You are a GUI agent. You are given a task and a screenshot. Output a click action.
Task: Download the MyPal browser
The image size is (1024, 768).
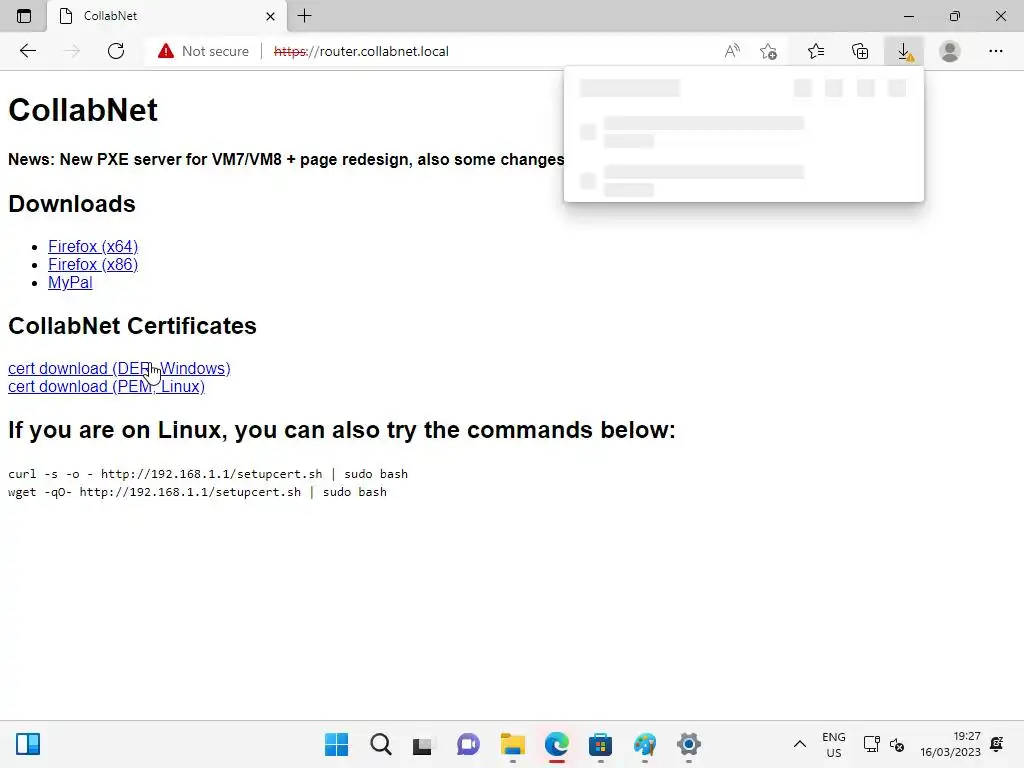click(x=70, y=283)
